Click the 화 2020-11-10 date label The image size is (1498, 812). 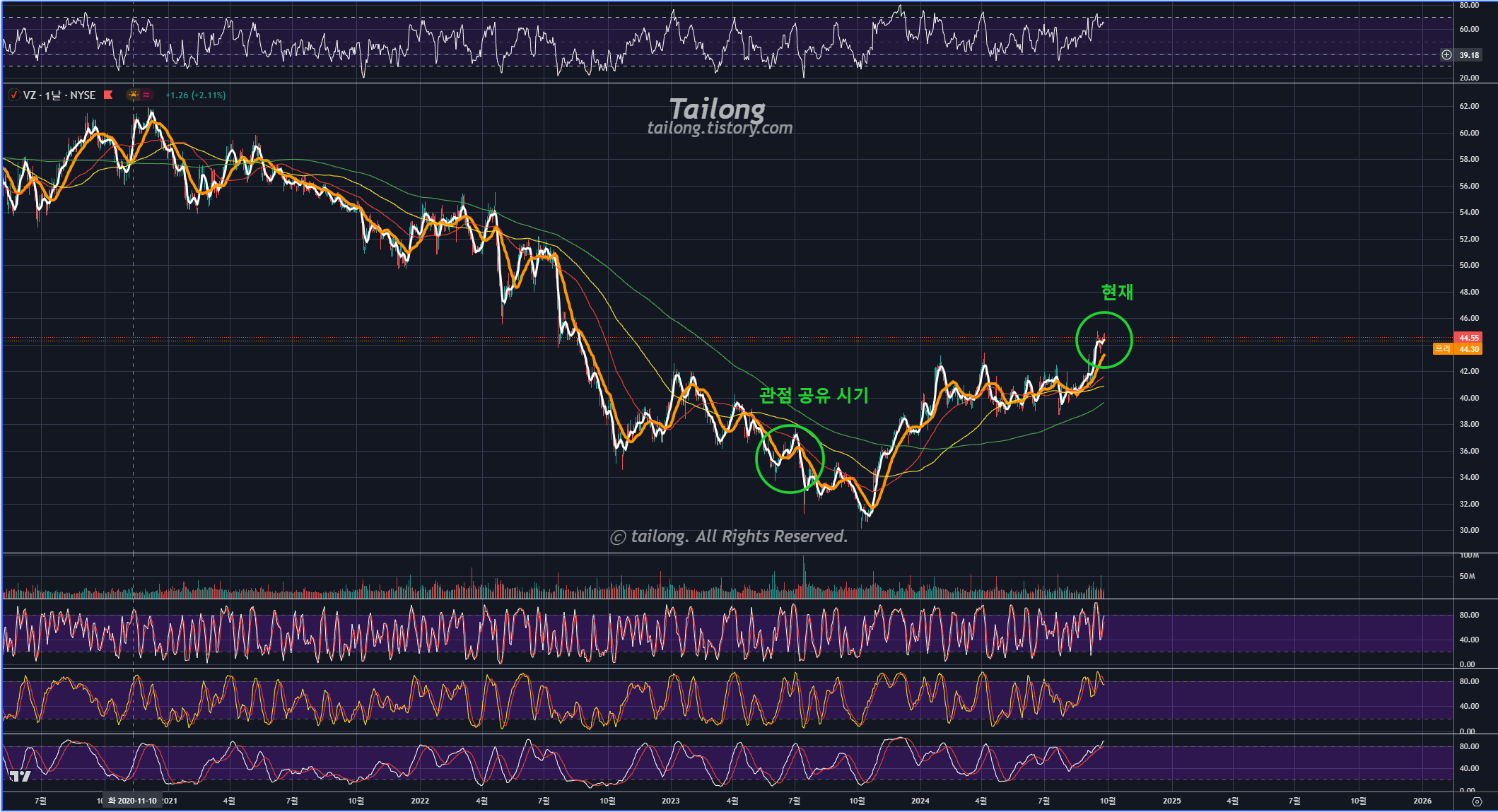pyautogui.click(x=132, y=801)
